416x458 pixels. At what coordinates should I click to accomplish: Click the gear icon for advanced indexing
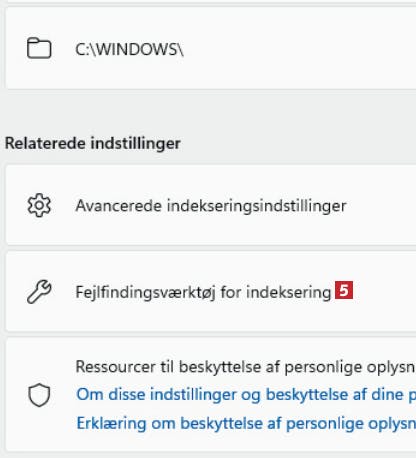[x=39, y=205]
